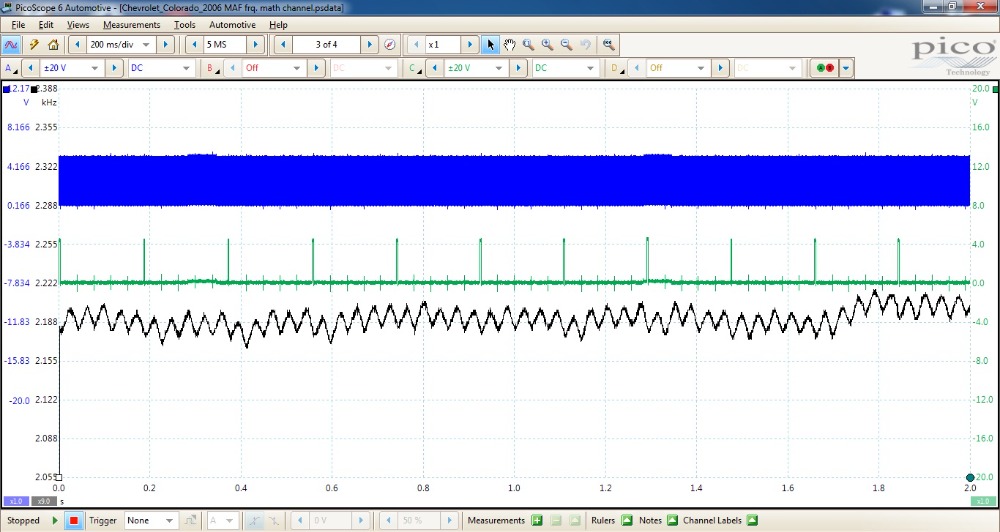Click the green Add Measurement plus icon

(x=537, y=521)
